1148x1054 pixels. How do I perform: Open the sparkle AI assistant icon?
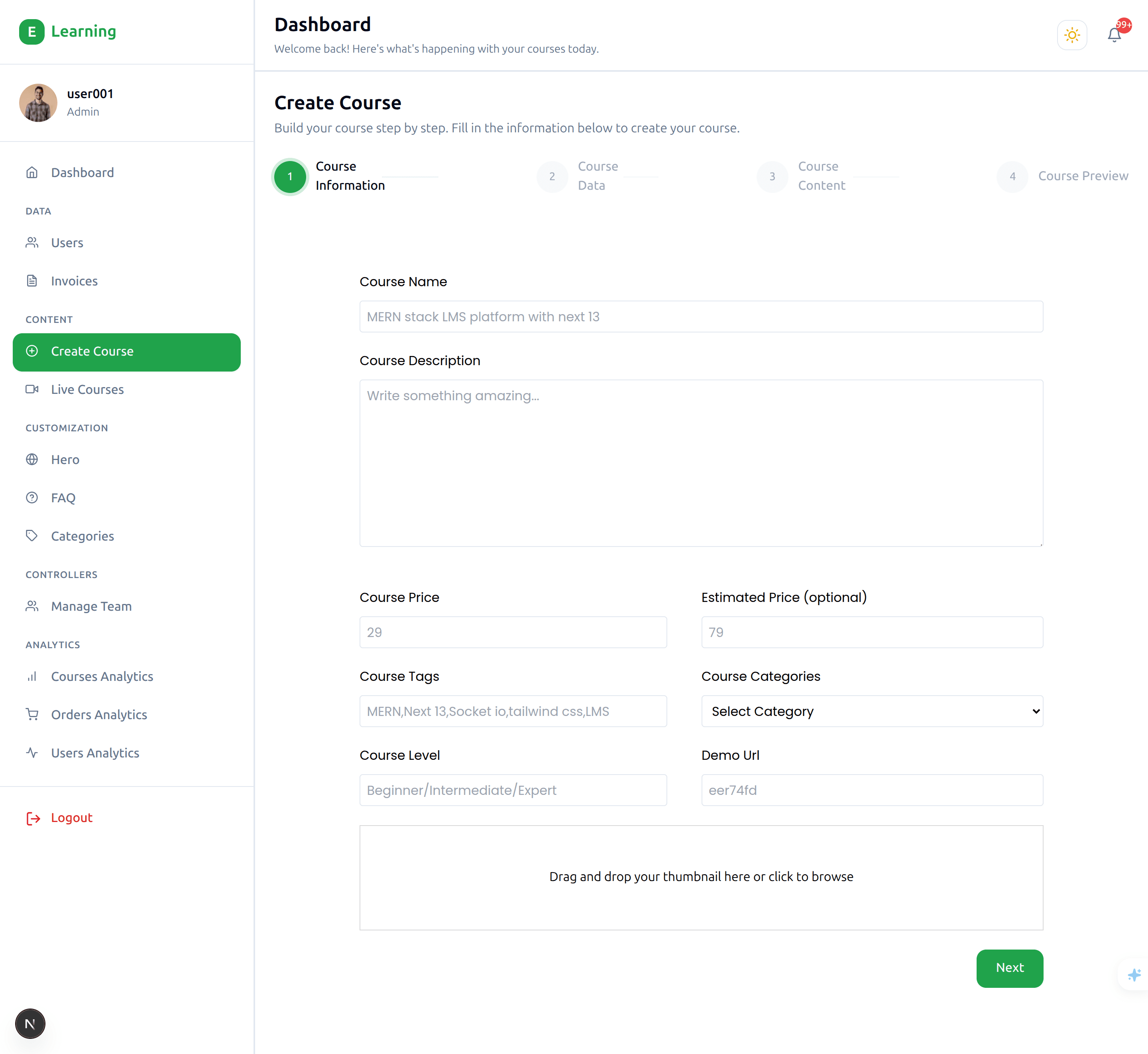[x=1134, y=975]
